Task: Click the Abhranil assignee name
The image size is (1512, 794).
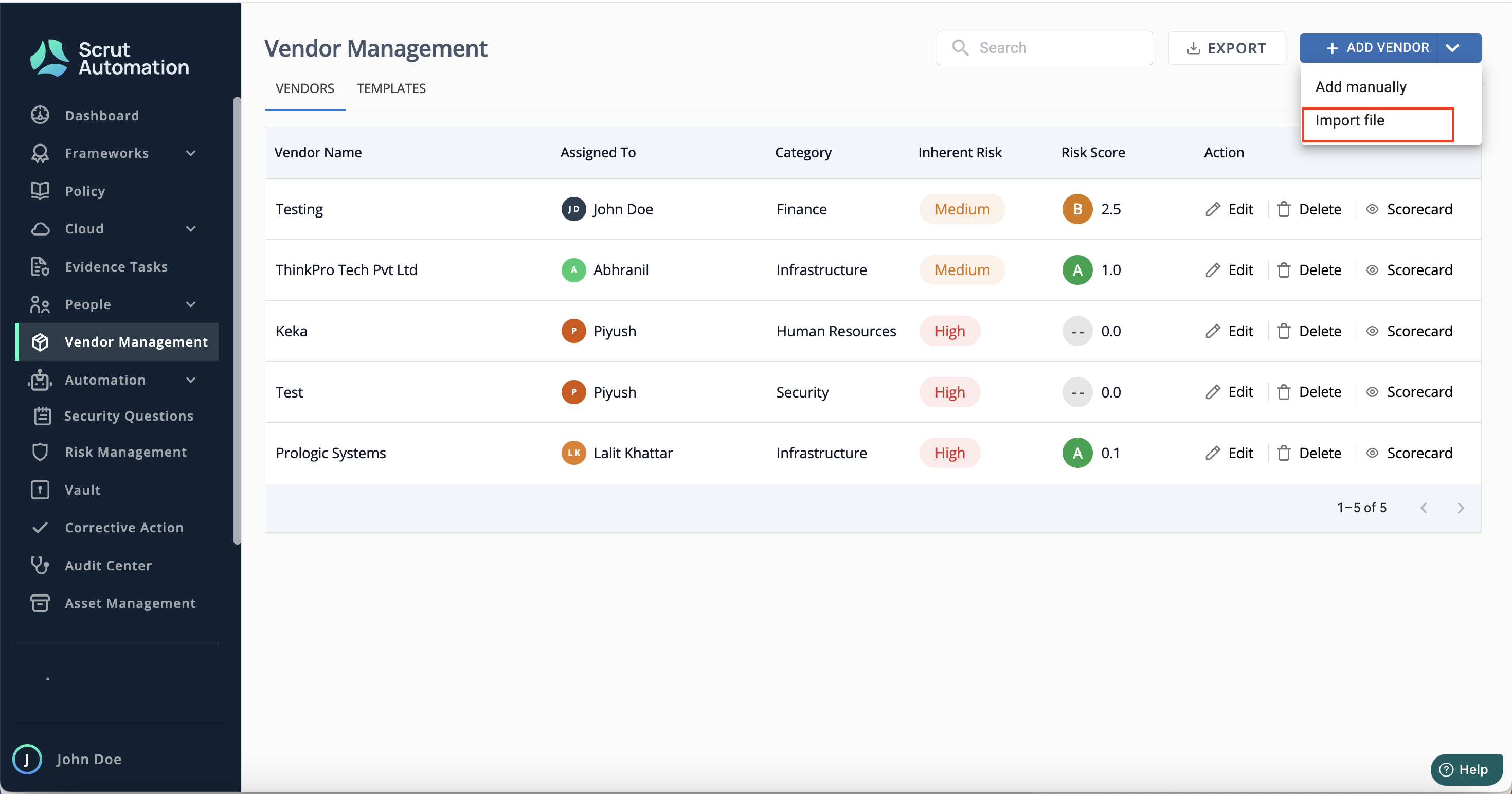Action: pos(621,270)
